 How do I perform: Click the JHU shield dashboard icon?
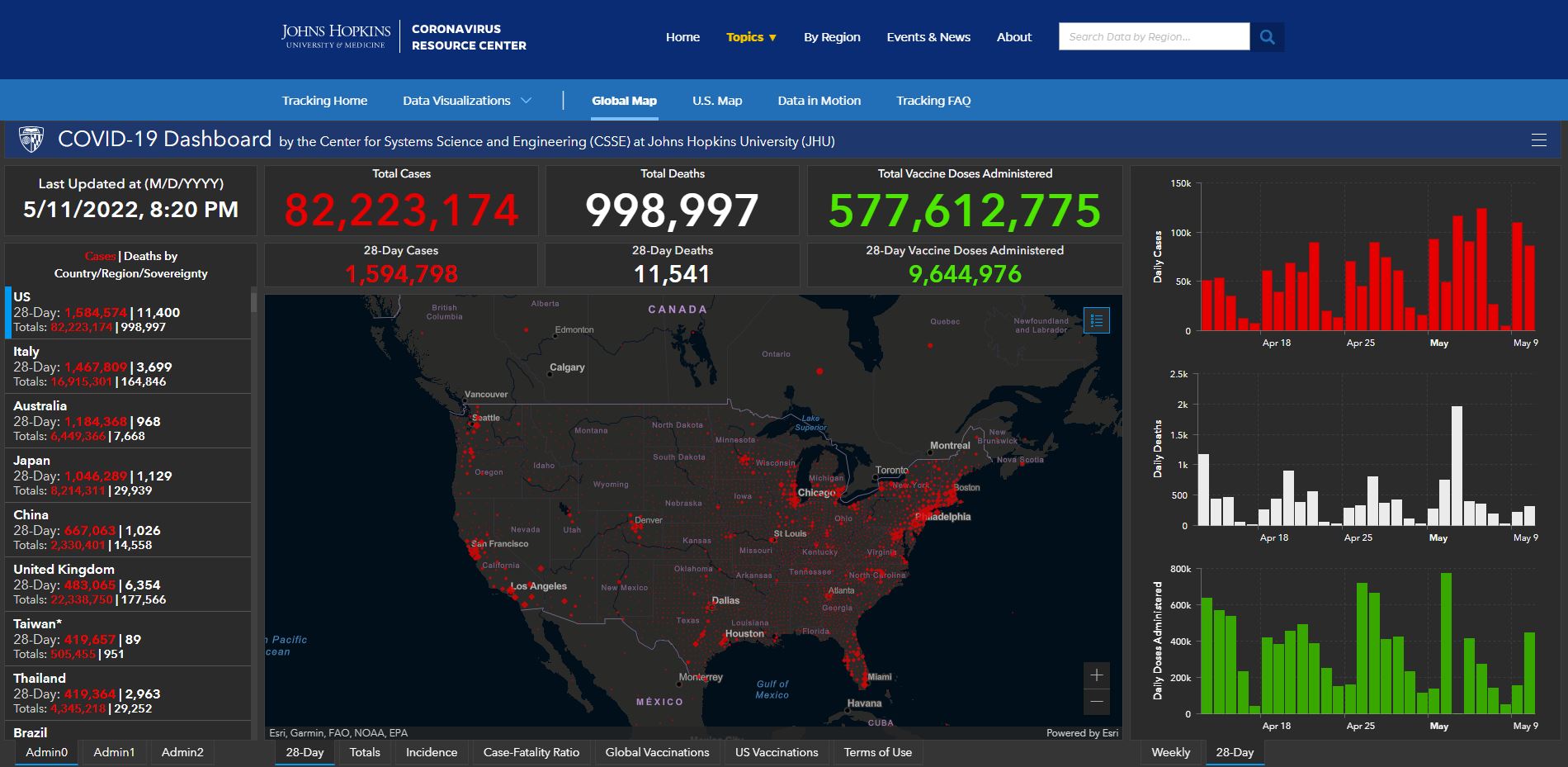click(x=31, y=140)
